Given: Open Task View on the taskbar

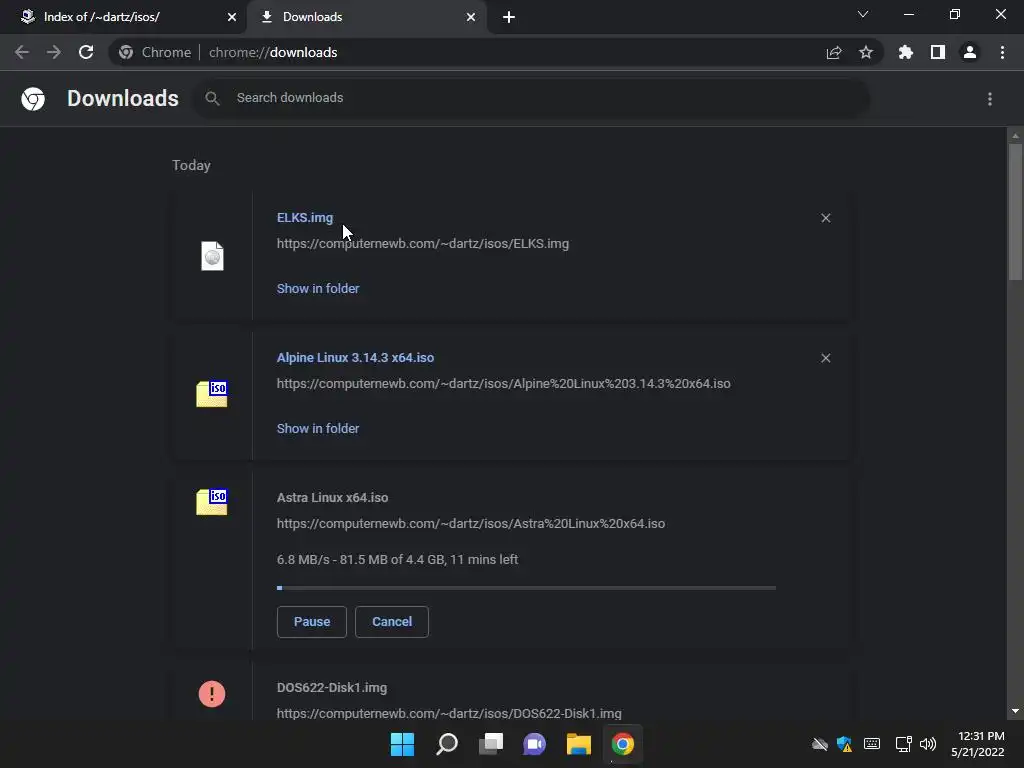Looking at the screenshot, I should pyautogui.click(x=490, y=744).
